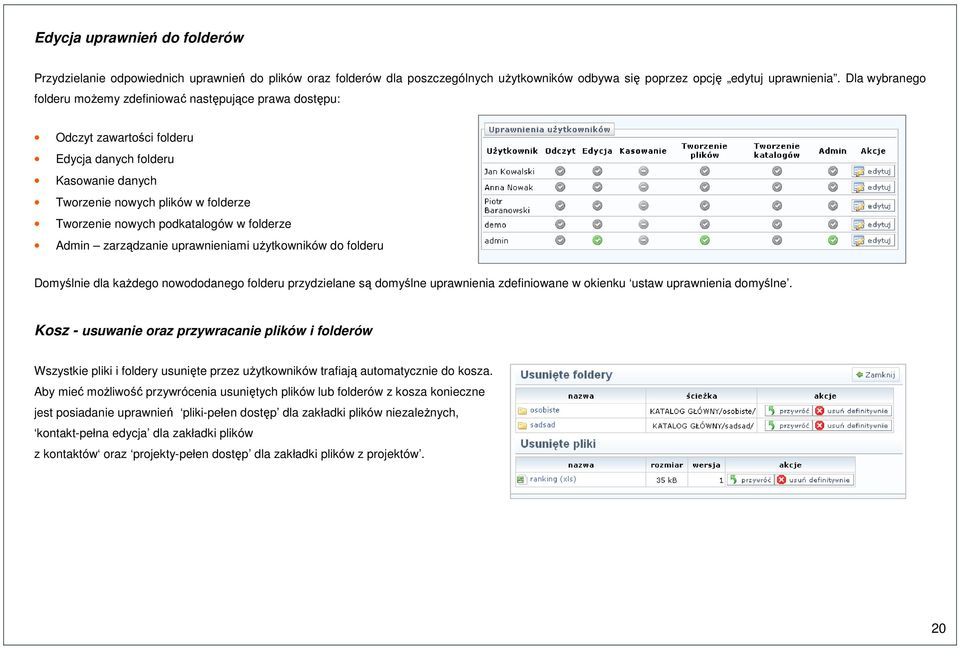Click admin user's Tworzenie katalogów gray icon

(777, 240)
